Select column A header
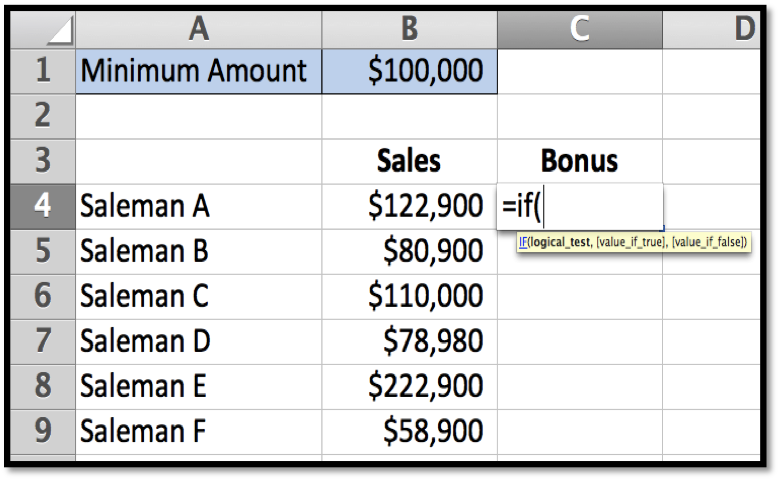Image resolution: width=780 pixels, height=481 pixels. 198,30
